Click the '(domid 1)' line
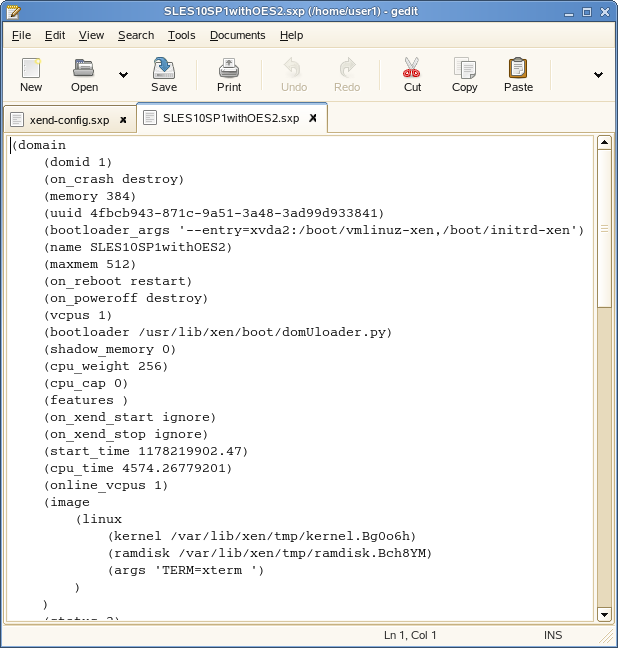The width and height of the screenshot is (618, 648). [x=78, y=162]
